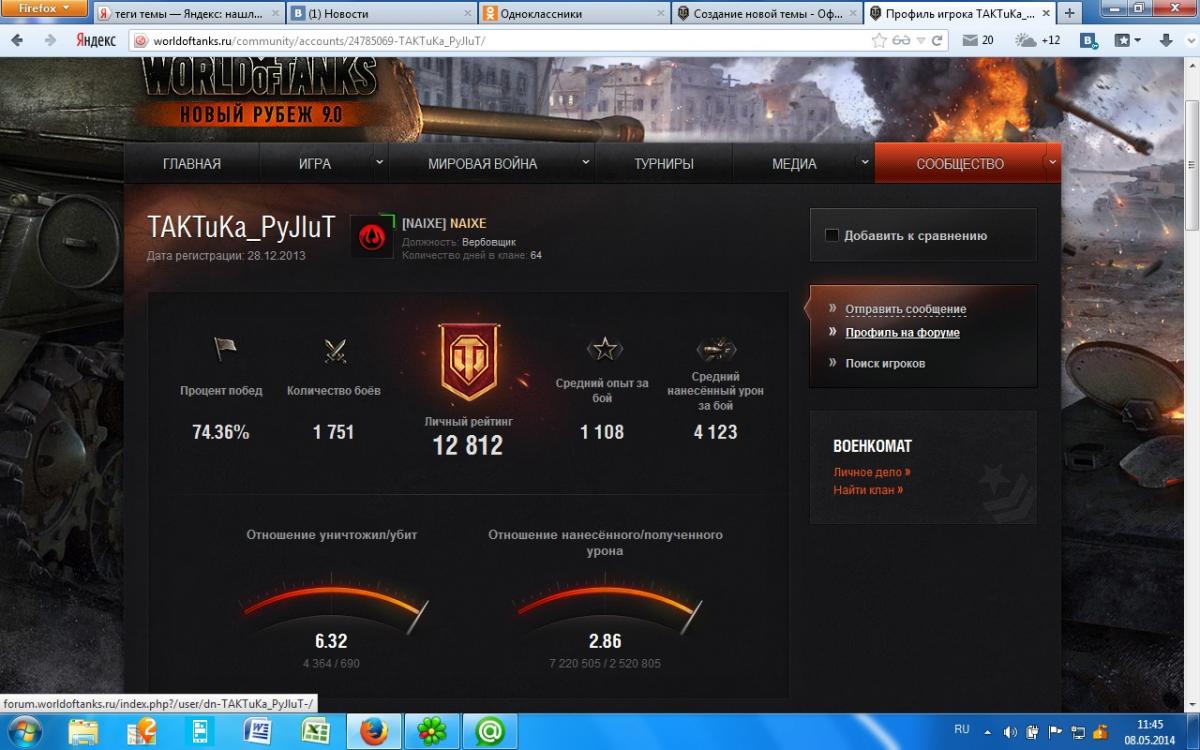This screenshot has width=1200, height=750.
Task: Expand МЕДИА submenu arrow
Action: 865,161
